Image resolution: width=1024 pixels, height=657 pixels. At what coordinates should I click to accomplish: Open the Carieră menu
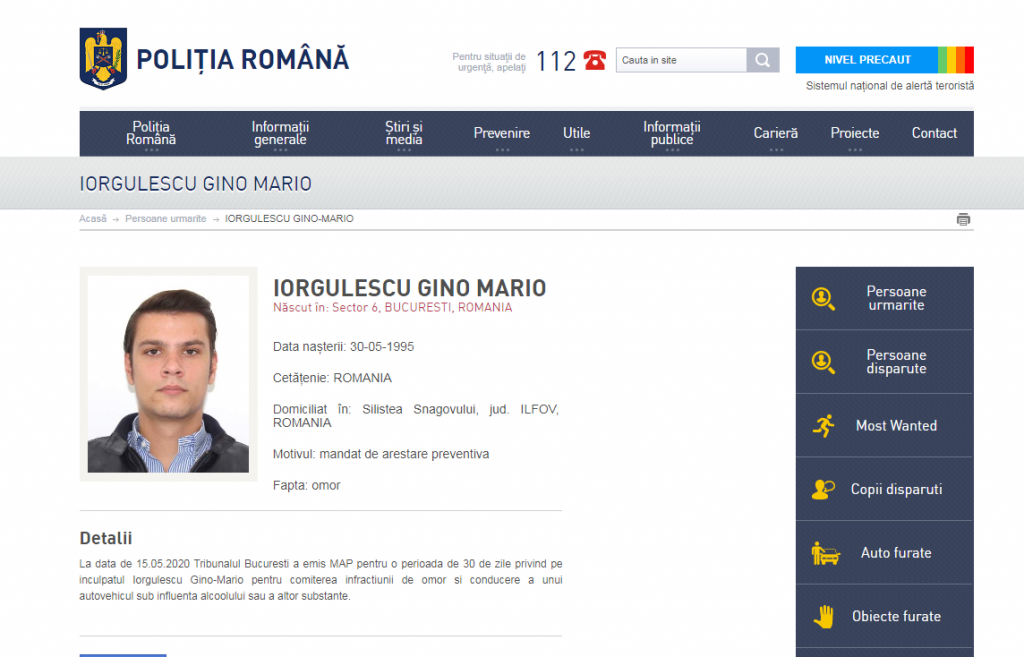coord(776,133)
